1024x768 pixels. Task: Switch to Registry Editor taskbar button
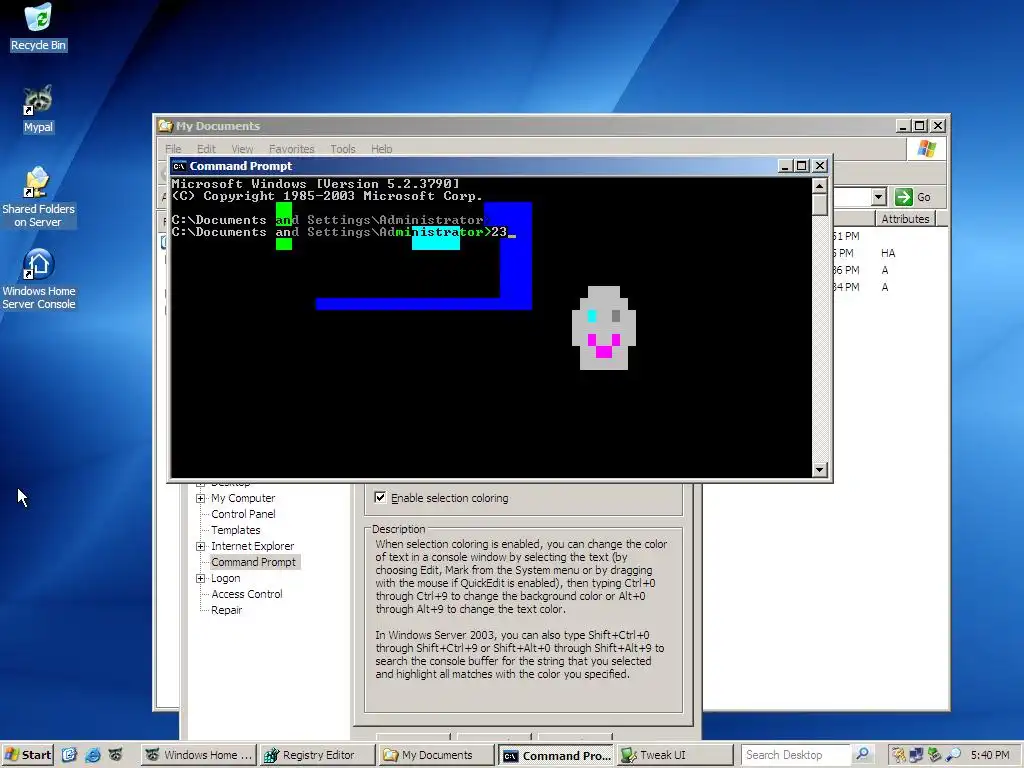point(317,755)
